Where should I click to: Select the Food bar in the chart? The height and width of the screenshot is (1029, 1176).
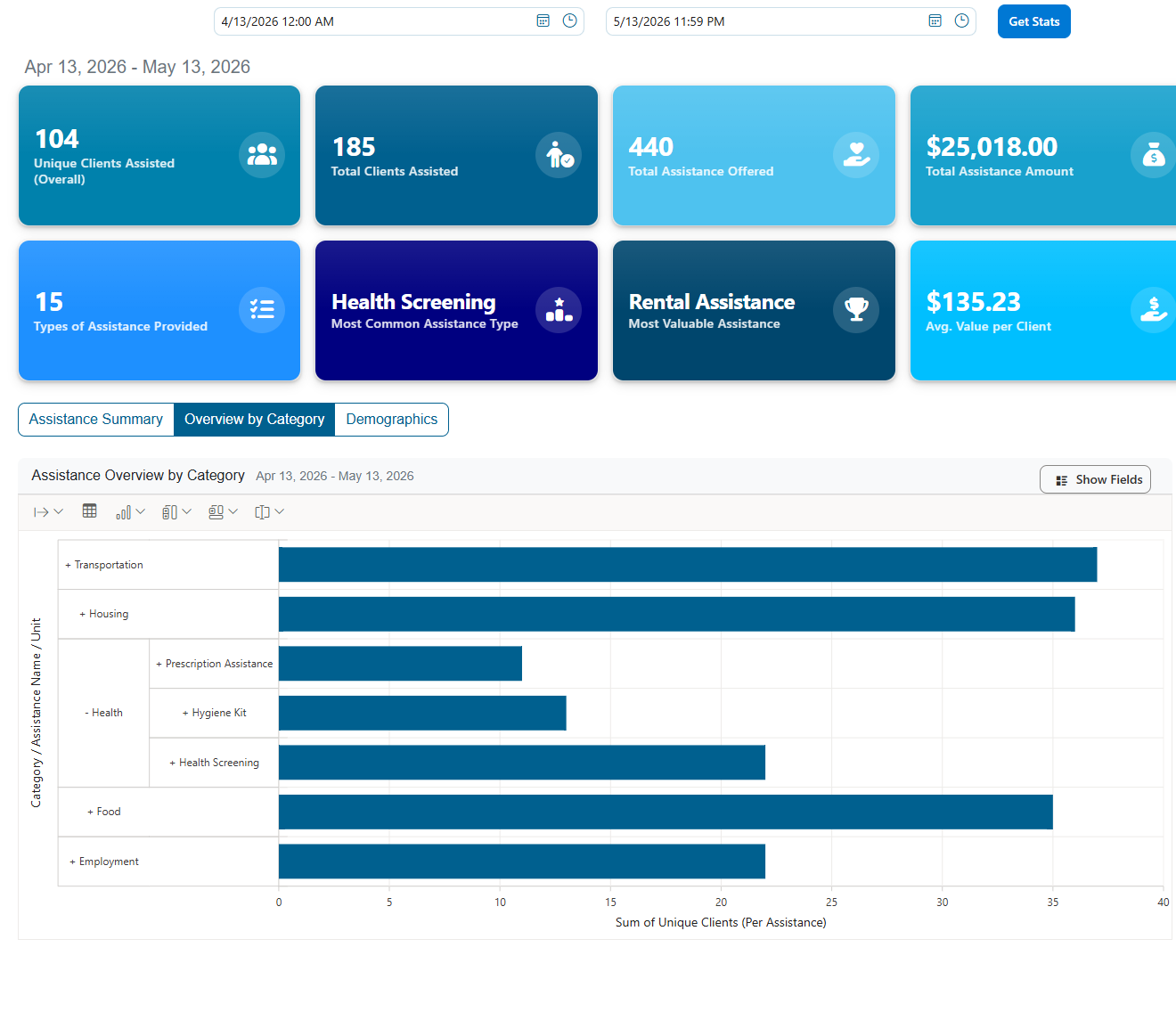(x=666, y=812)
